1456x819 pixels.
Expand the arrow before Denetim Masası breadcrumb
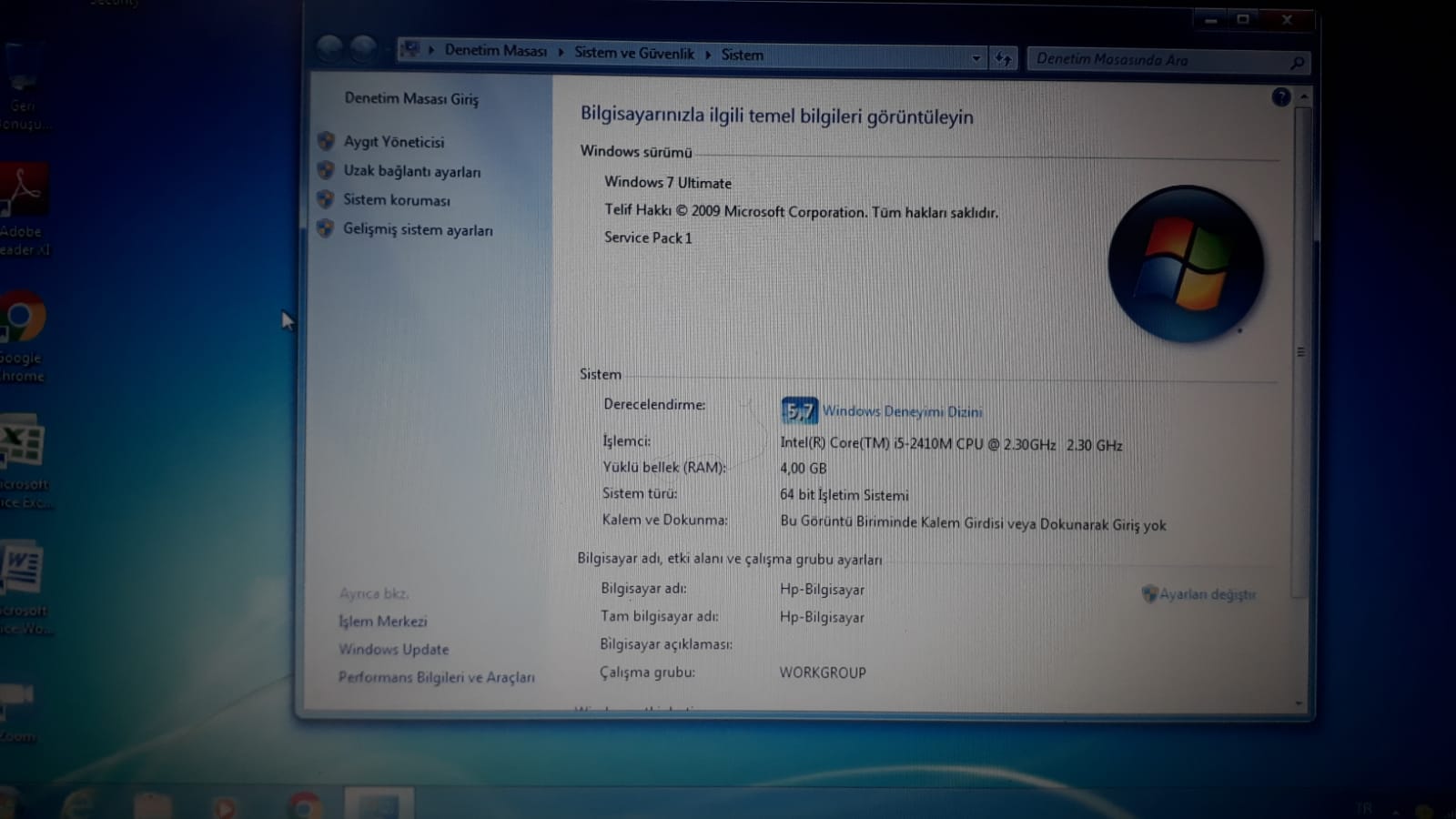click(x=431, y=50)
